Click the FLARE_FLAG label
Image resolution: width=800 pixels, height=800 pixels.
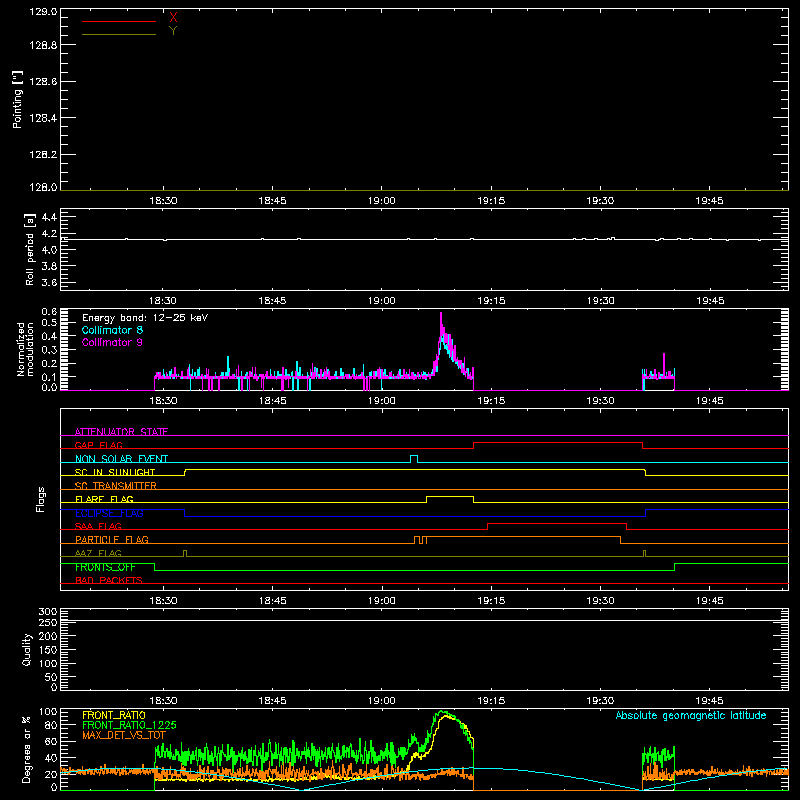(x=104, y=499)
